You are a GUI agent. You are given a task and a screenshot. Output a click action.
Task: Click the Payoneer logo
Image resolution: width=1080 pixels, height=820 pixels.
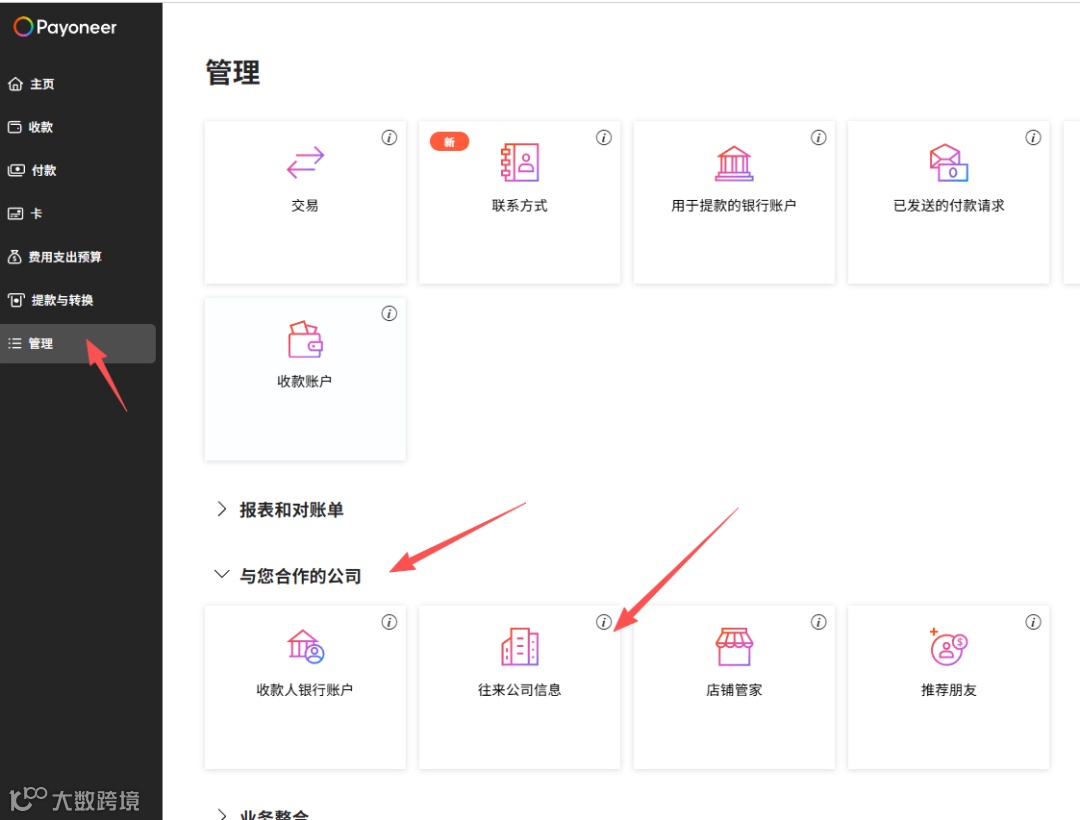[65, 27]
